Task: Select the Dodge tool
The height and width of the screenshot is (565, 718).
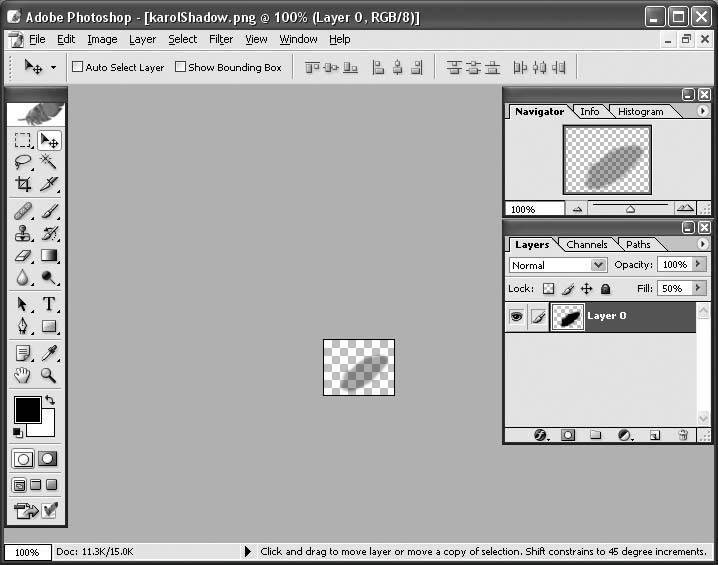Action: tap(49, 277)
